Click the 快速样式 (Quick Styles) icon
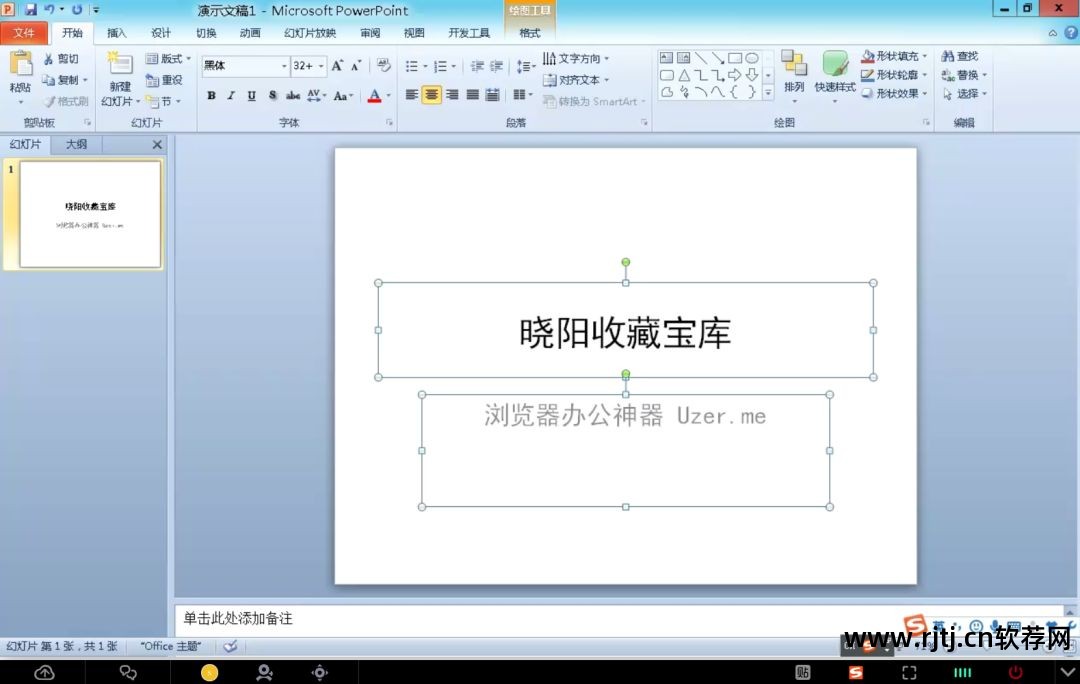The image size is (1080, 684). (x=835, y=75)
